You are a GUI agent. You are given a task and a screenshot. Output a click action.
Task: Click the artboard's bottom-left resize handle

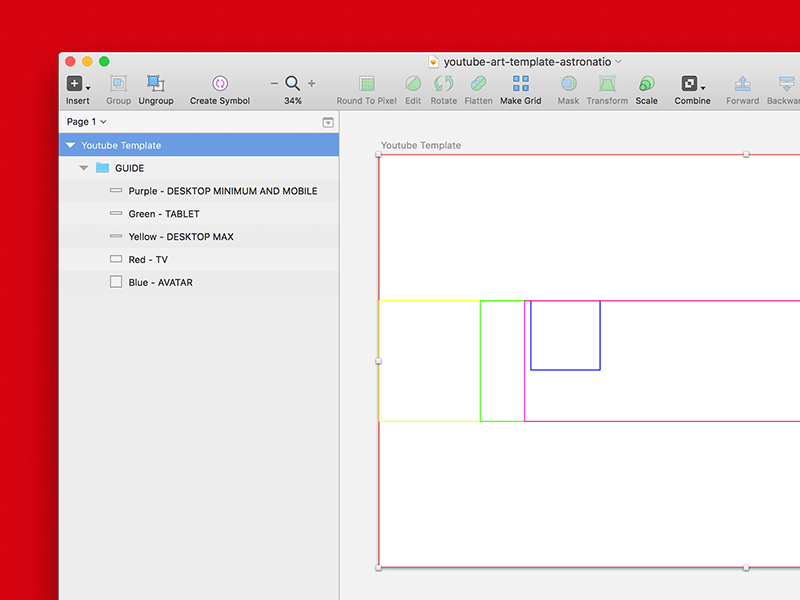379,568
